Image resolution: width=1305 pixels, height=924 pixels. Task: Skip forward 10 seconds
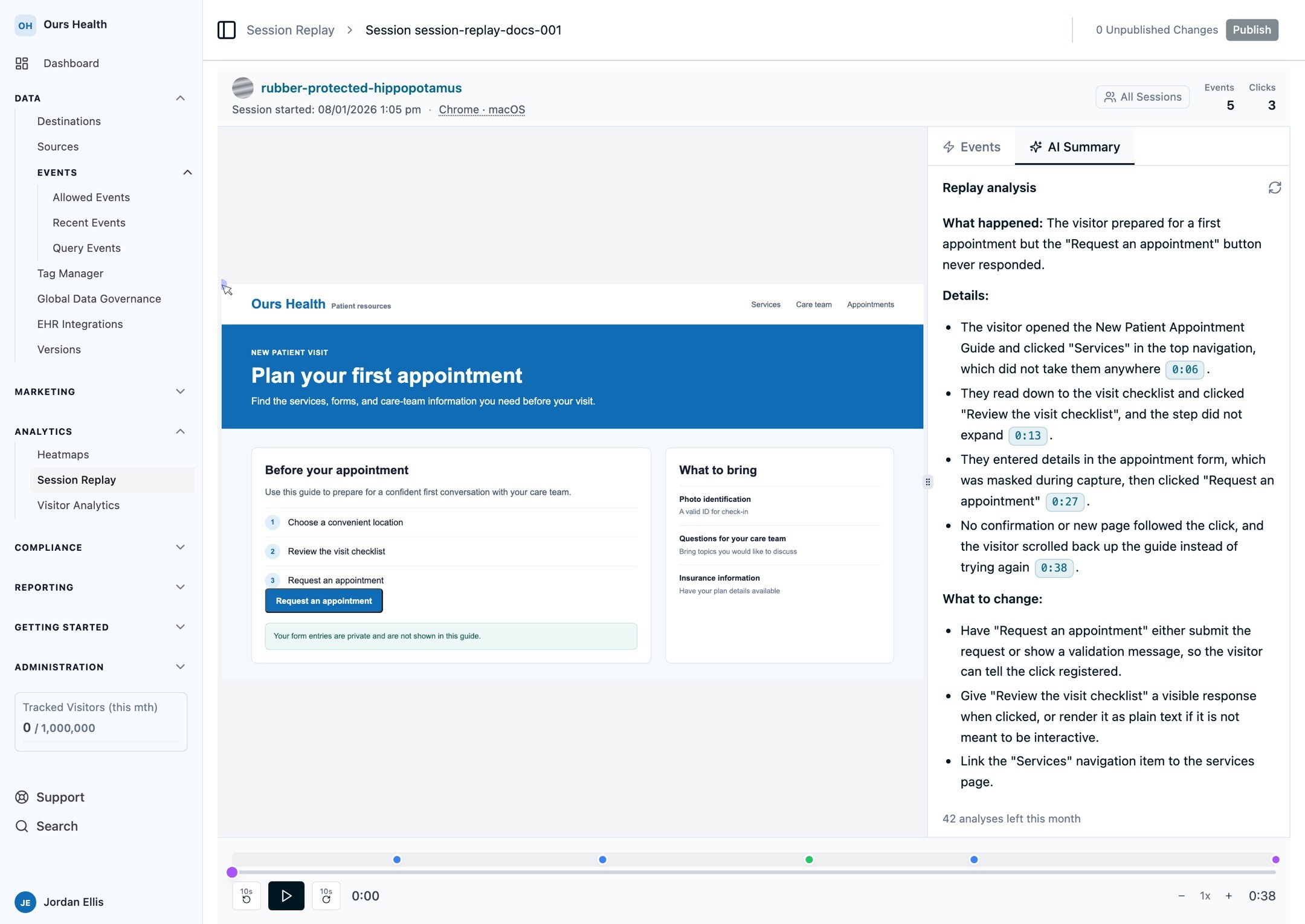click(x=326, y=896)
